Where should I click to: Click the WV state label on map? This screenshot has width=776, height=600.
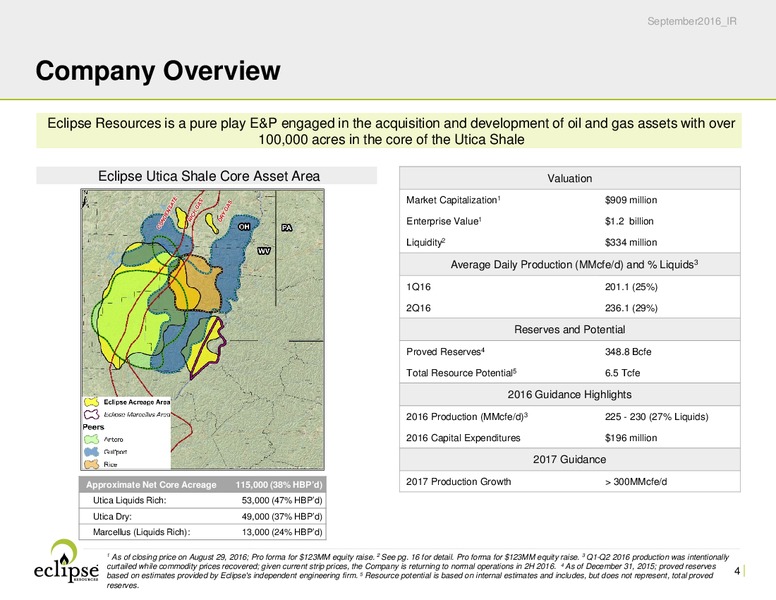264,251
